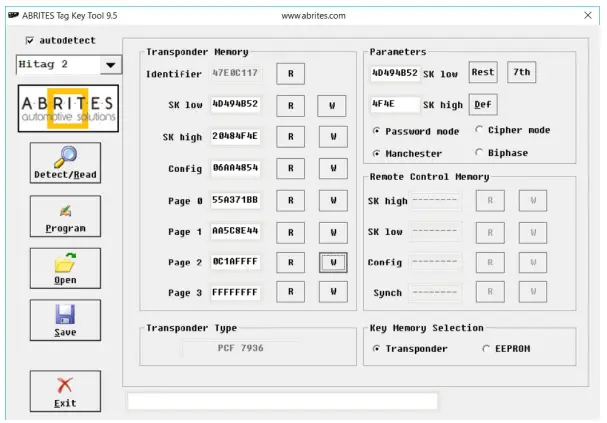Click the Remote Control SK high value field
Image resolution: width=607 pixels, height=423 pixels.
(x=436, y=200)
